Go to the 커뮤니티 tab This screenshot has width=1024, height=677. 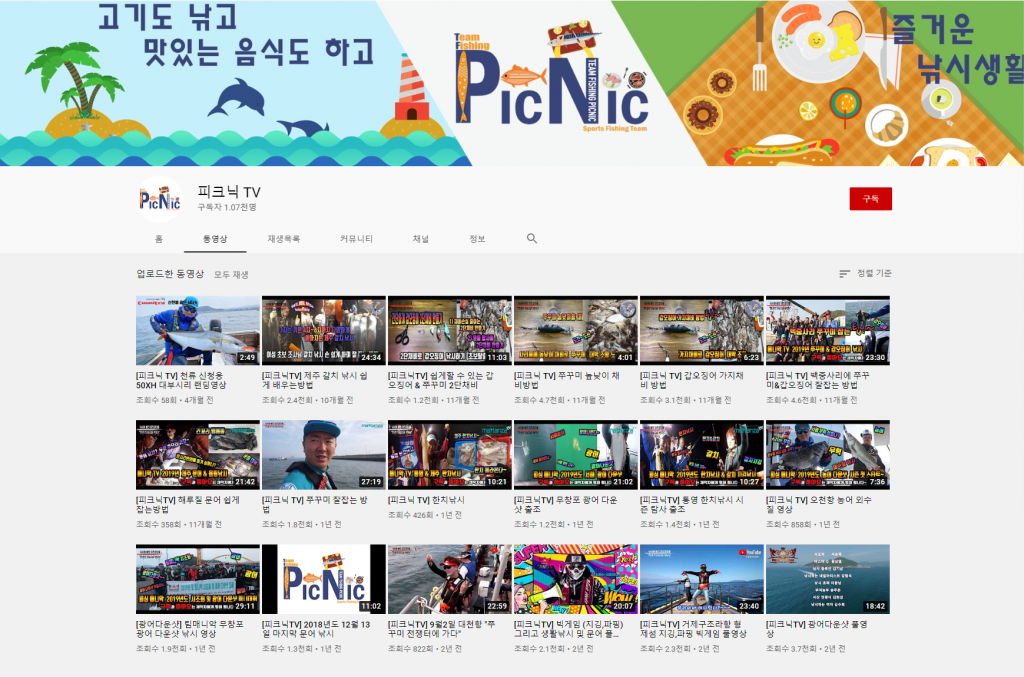(356, 239)
